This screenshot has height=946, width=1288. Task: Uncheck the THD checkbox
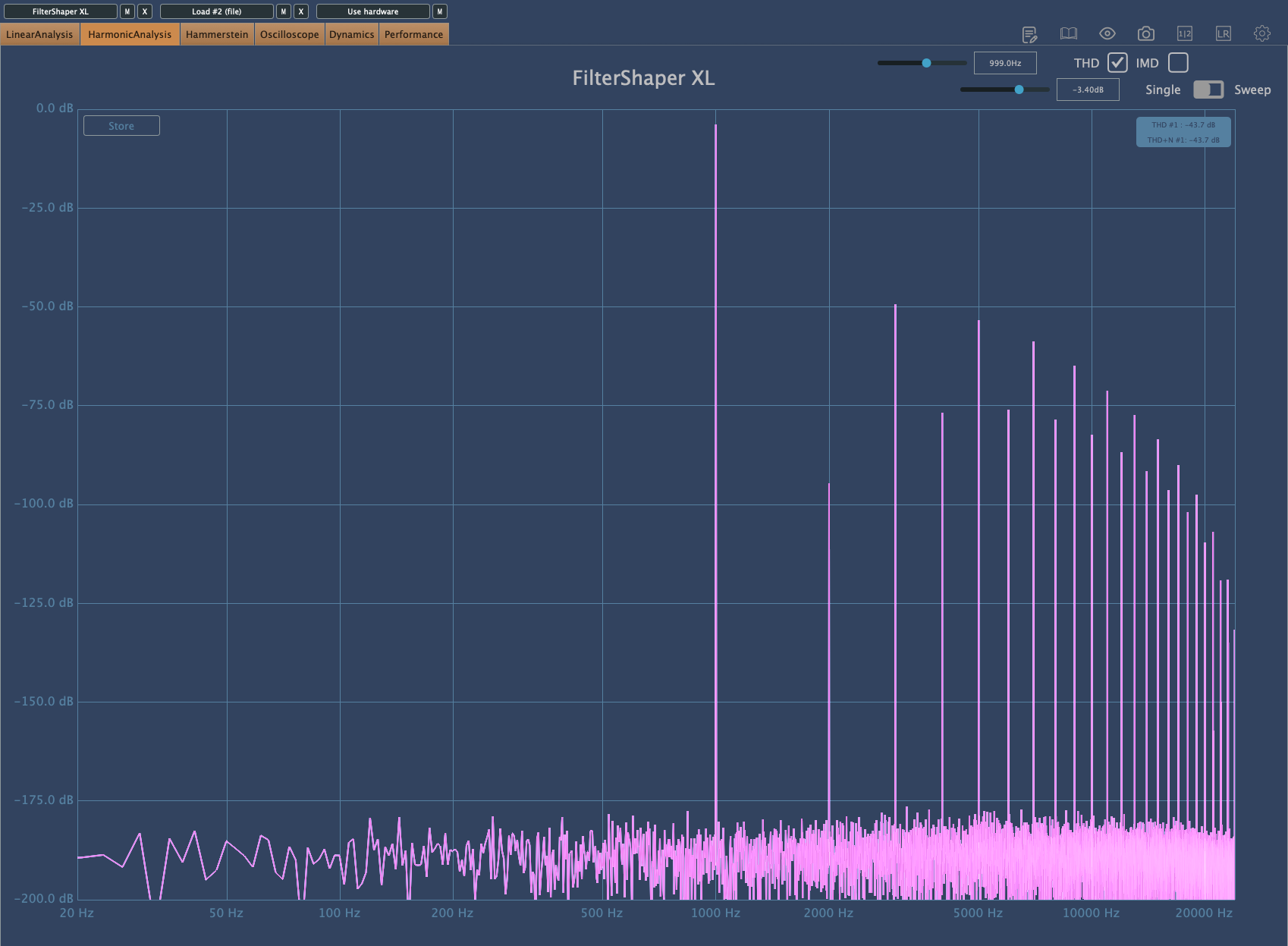tap(1117, 63)
